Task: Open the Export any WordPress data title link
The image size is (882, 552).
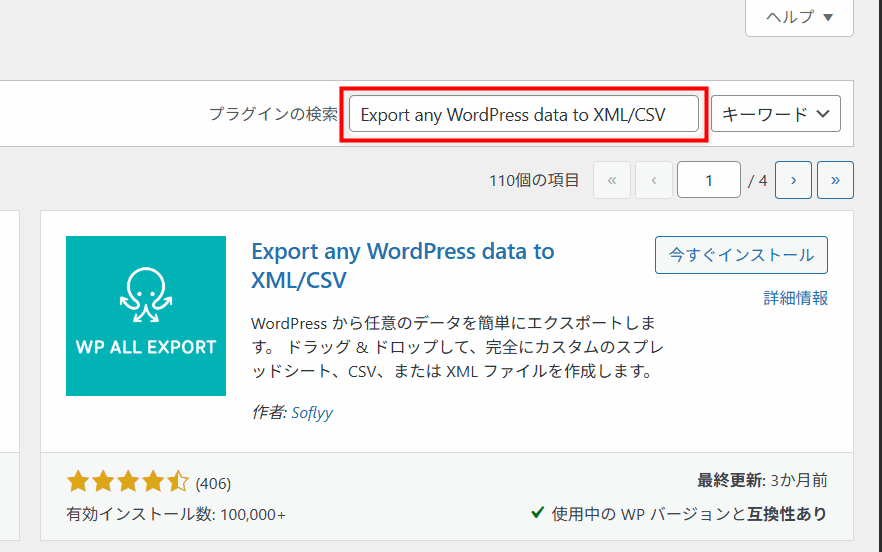Action: [403, 266]
